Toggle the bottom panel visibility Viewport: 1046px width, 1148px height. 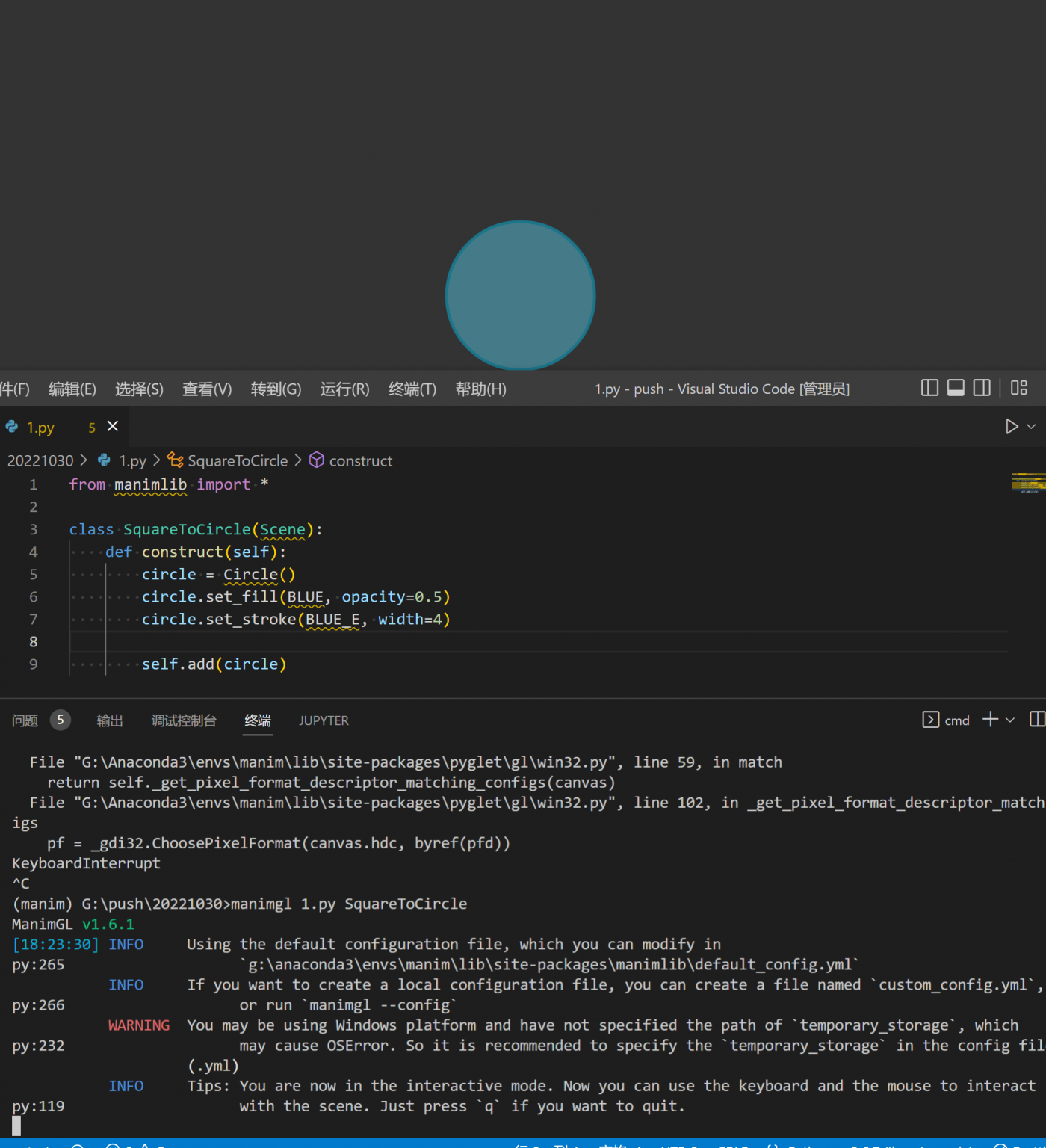point(956,388)
